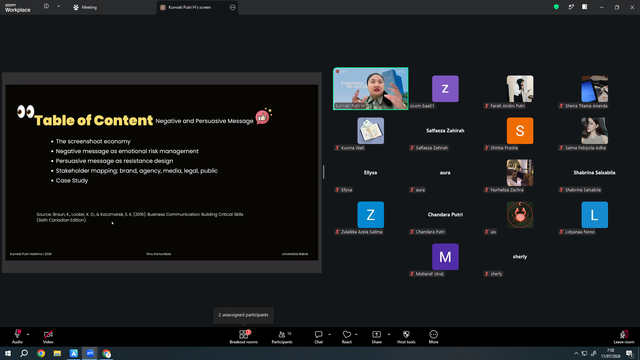This screenshot has height=360, width=640.
Task: Open Windows taskbar search
Action: (24, 353)
